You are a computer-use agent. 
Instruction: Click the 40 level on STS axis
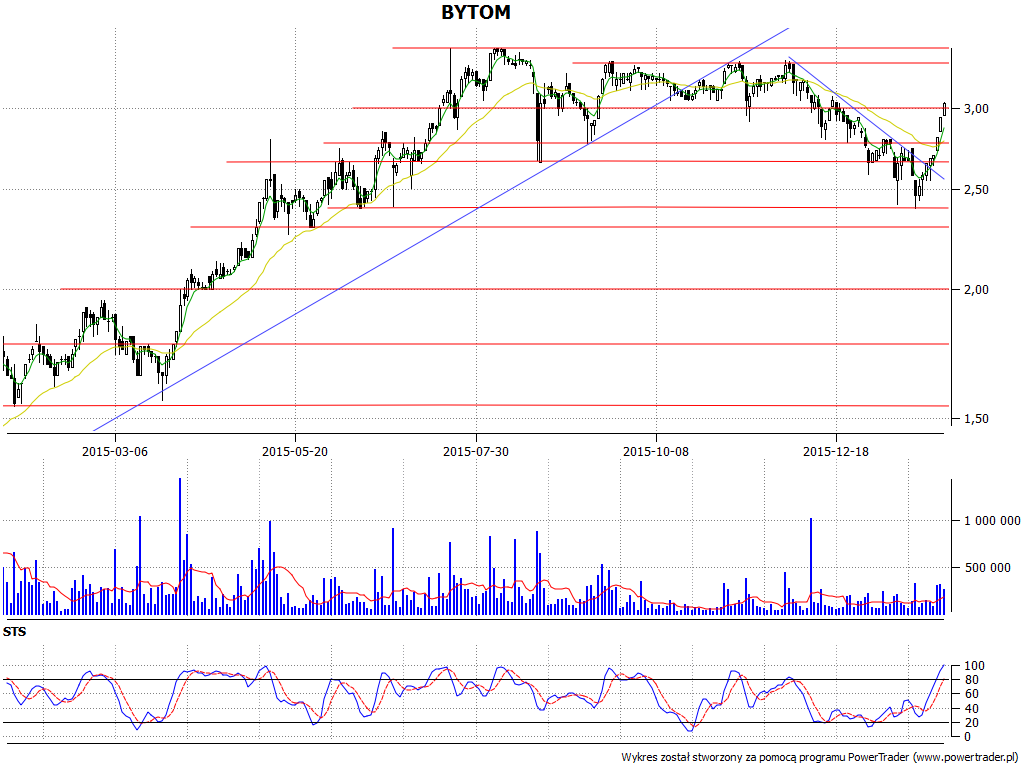[972, 708]
